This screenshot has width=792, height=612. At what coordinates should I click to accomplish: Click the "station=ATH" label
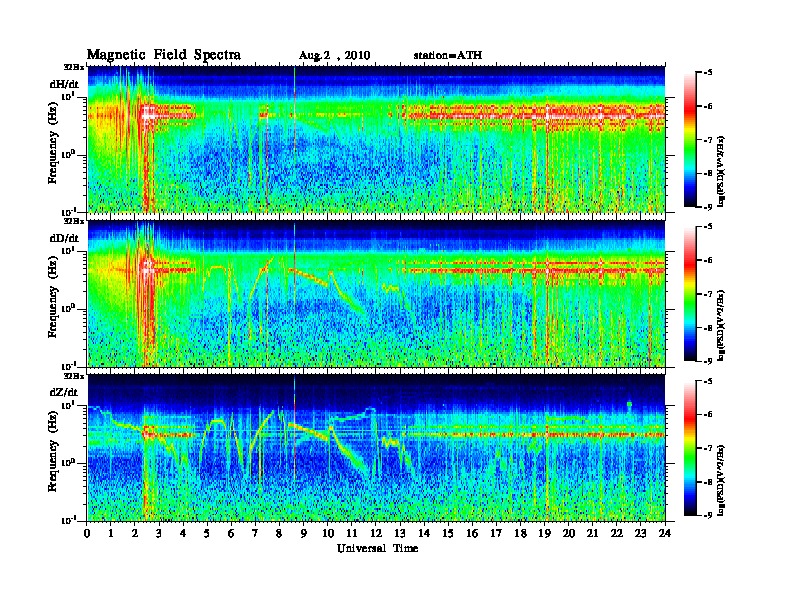(x=448, y=55)
